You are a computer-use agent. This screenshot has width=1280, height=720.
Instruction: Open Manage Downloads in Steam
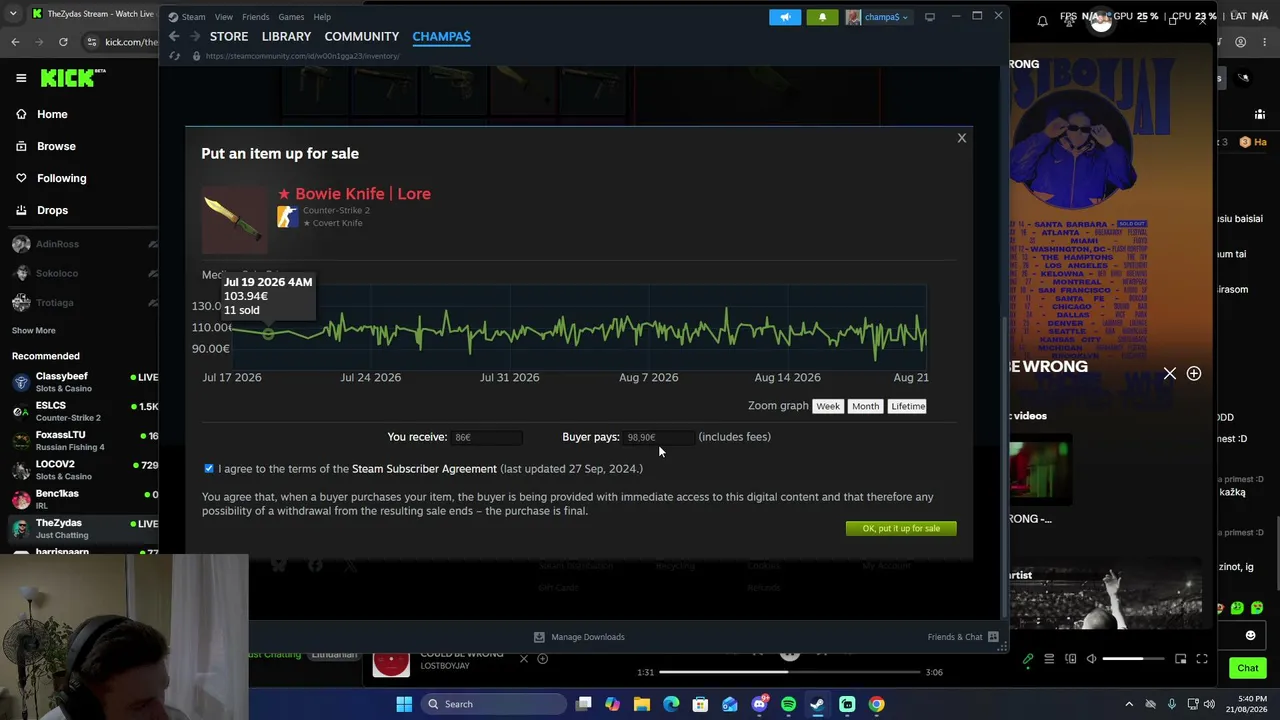pos(579,637)
